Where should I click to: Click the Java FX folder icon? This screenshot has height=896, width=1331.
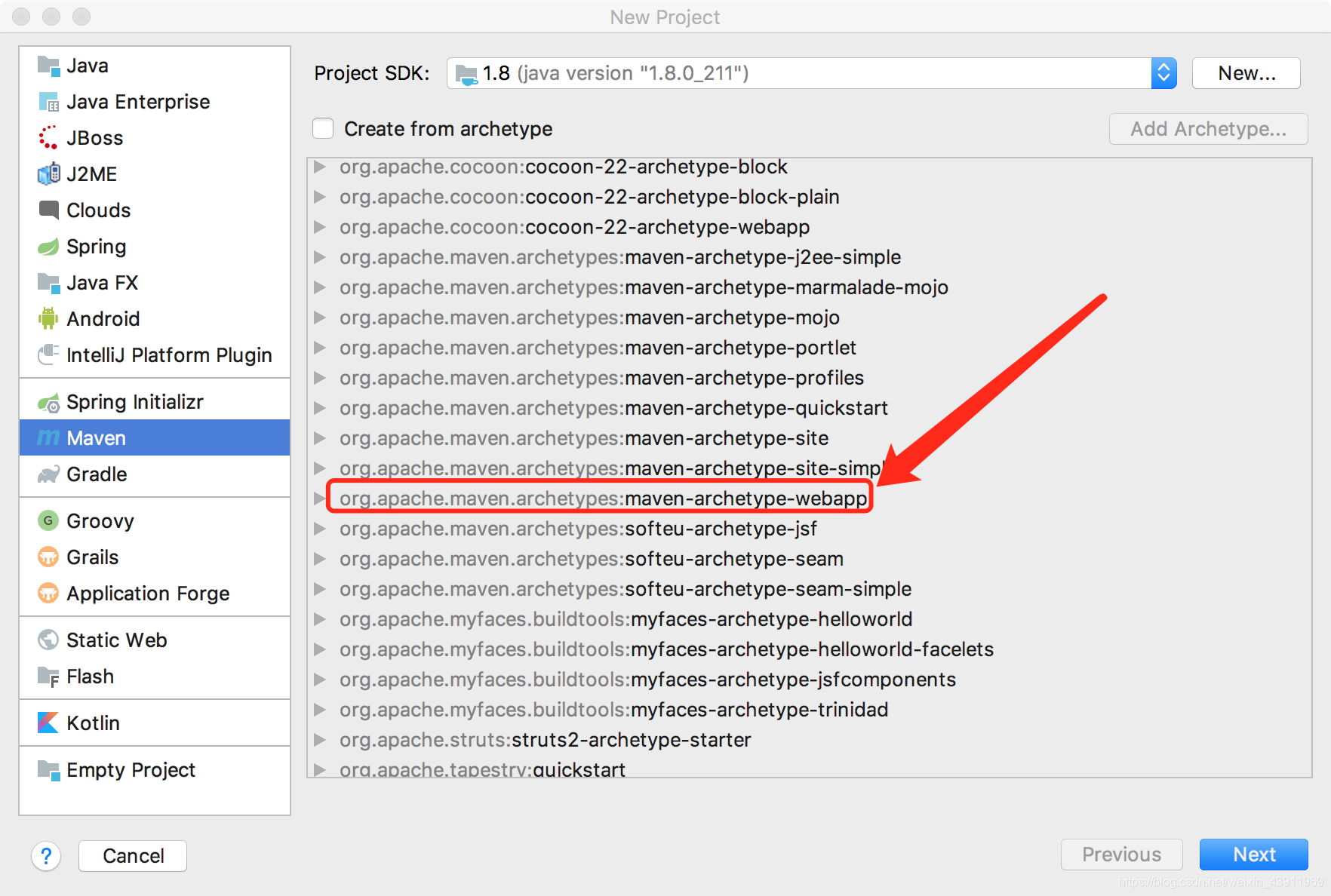pyautogui.click(x=48, y=283)
